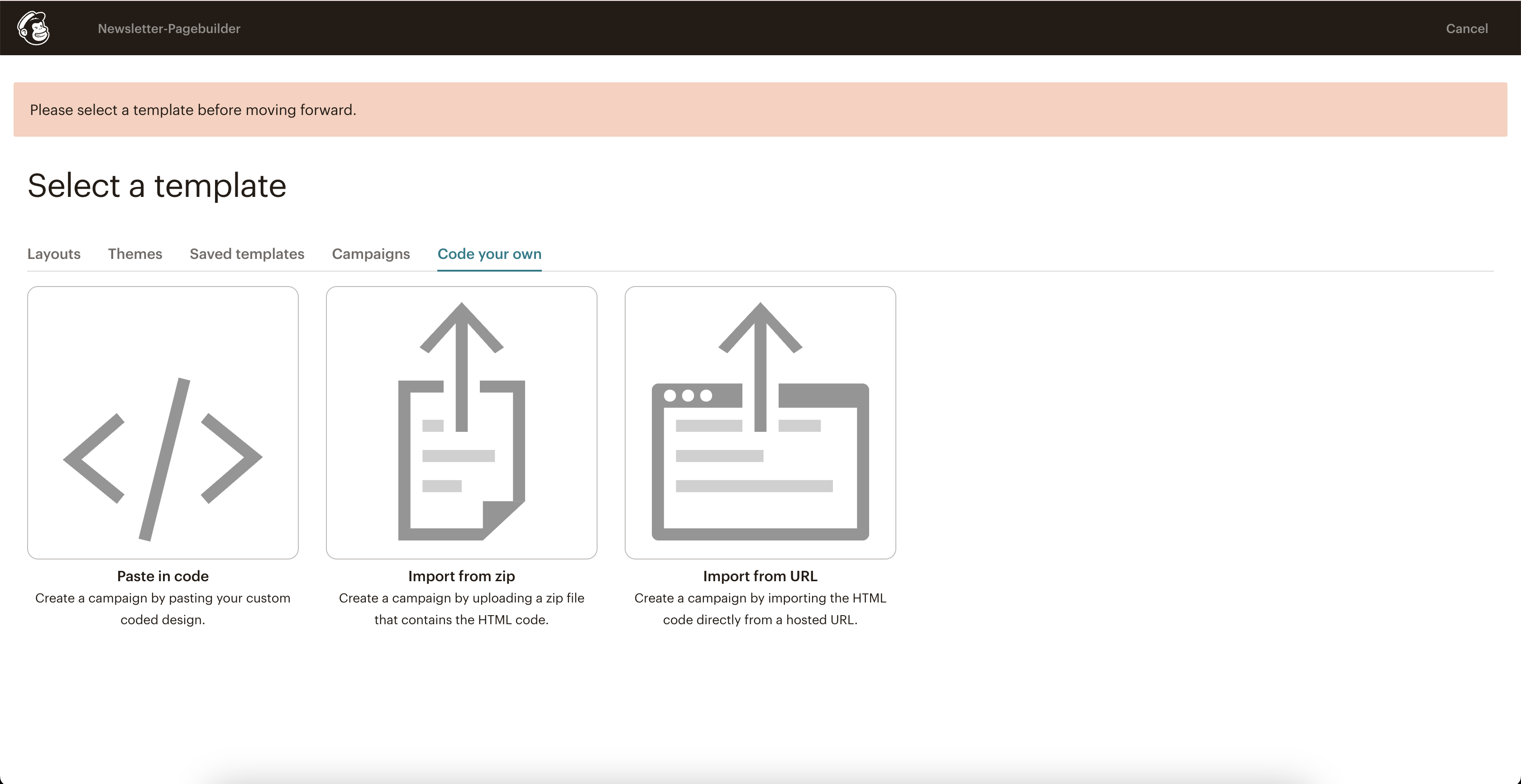Select the Paste in code template icon
This screenshot has width=1521, height=784.
(163, 423)
